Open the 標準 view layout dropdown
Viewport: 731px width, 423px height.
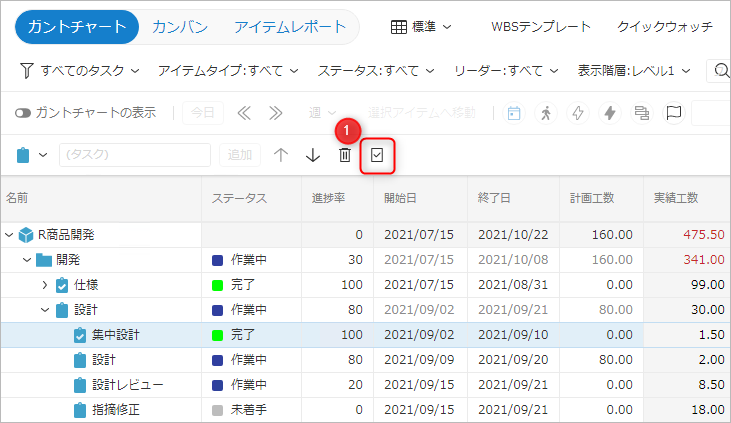[x=420, y=27]
